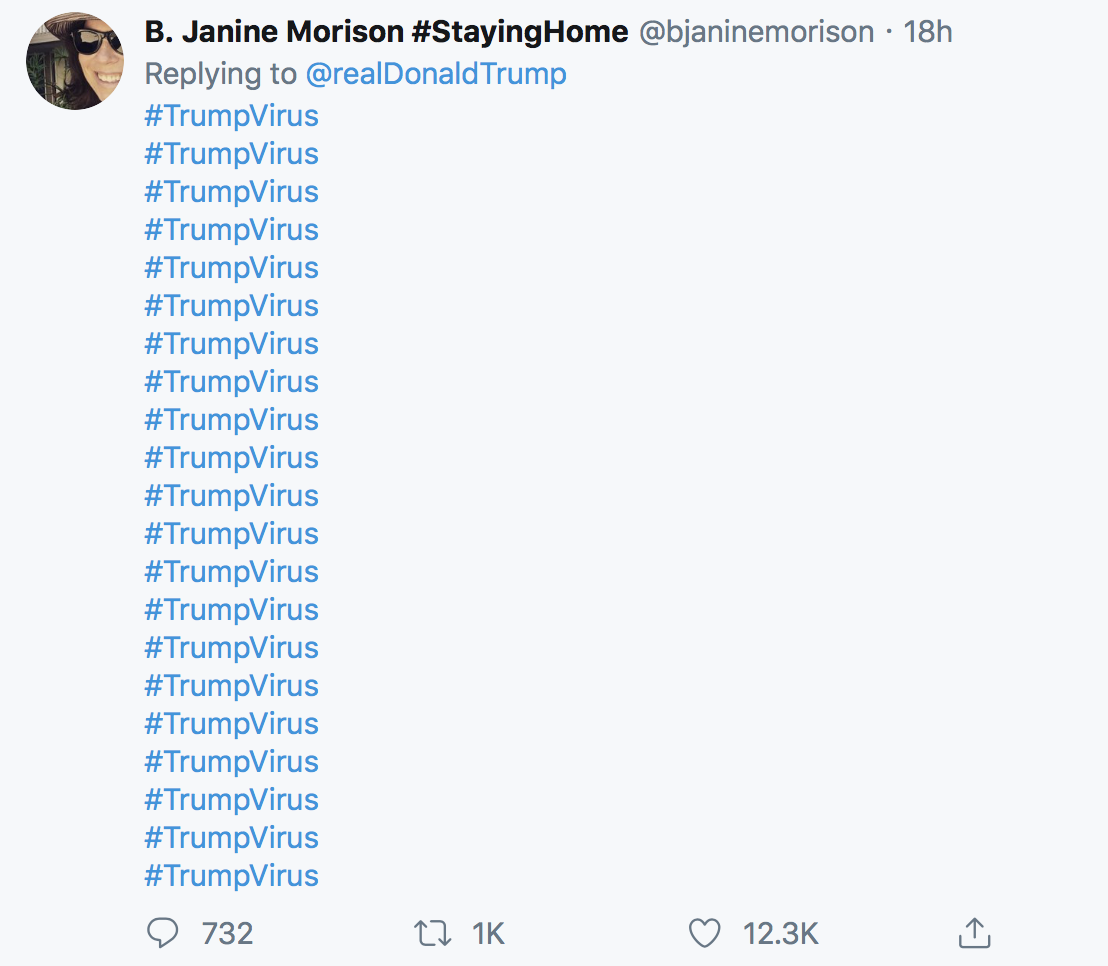The image size is (1108, 966).
Task: Open the share tweet icon
Action: tap(973, 933)
